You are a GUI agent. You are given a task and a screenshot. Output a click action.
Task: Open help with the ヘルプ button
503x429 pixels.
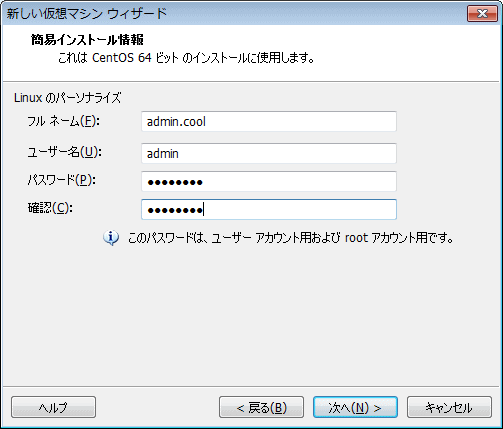point(53,407)
